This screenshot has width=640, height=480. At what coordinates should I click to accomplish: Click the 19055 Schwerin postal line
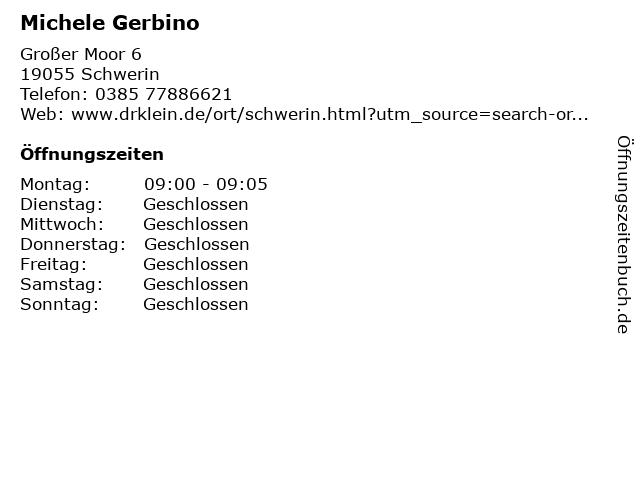coord(90,74)
